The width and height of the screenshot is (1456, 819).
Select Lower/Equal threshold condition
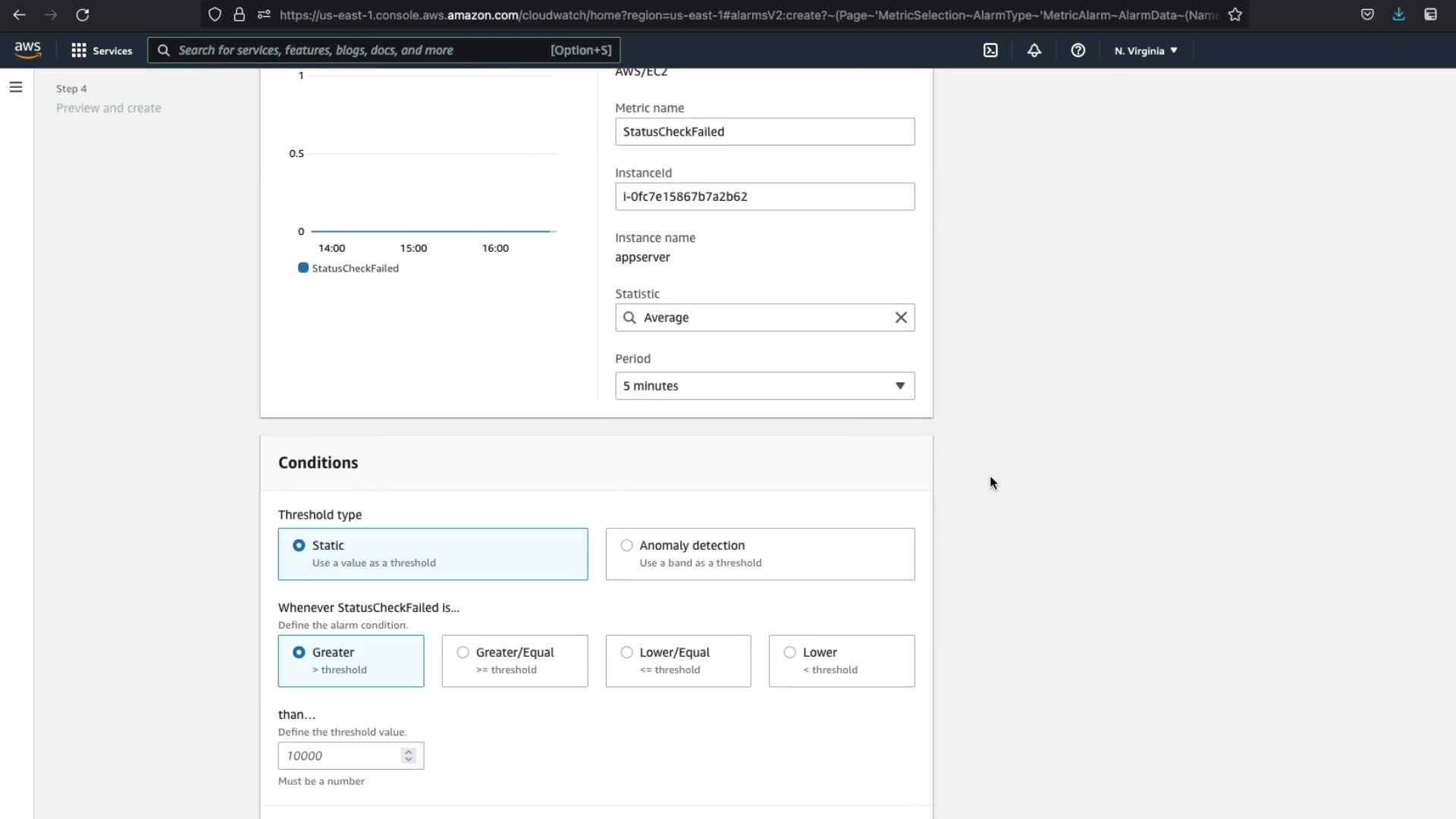tap(626, 652)
